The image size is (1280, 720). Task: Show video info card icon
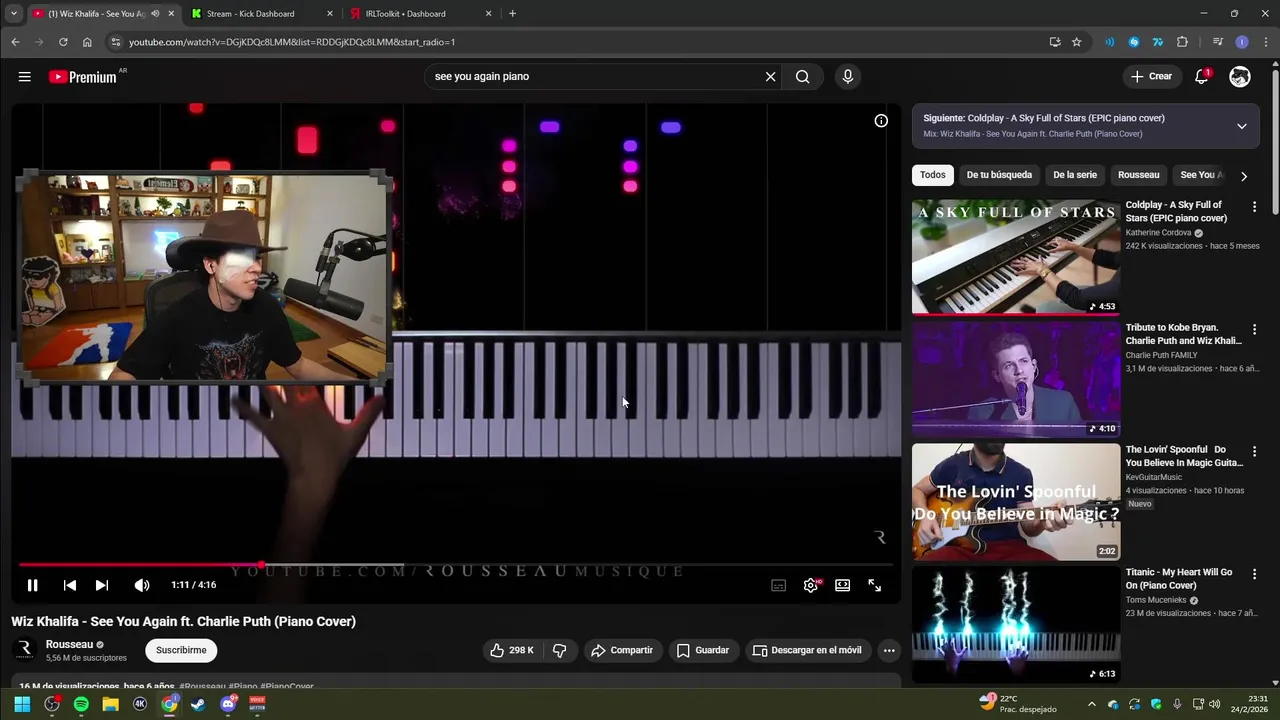(x=881, y=121)
